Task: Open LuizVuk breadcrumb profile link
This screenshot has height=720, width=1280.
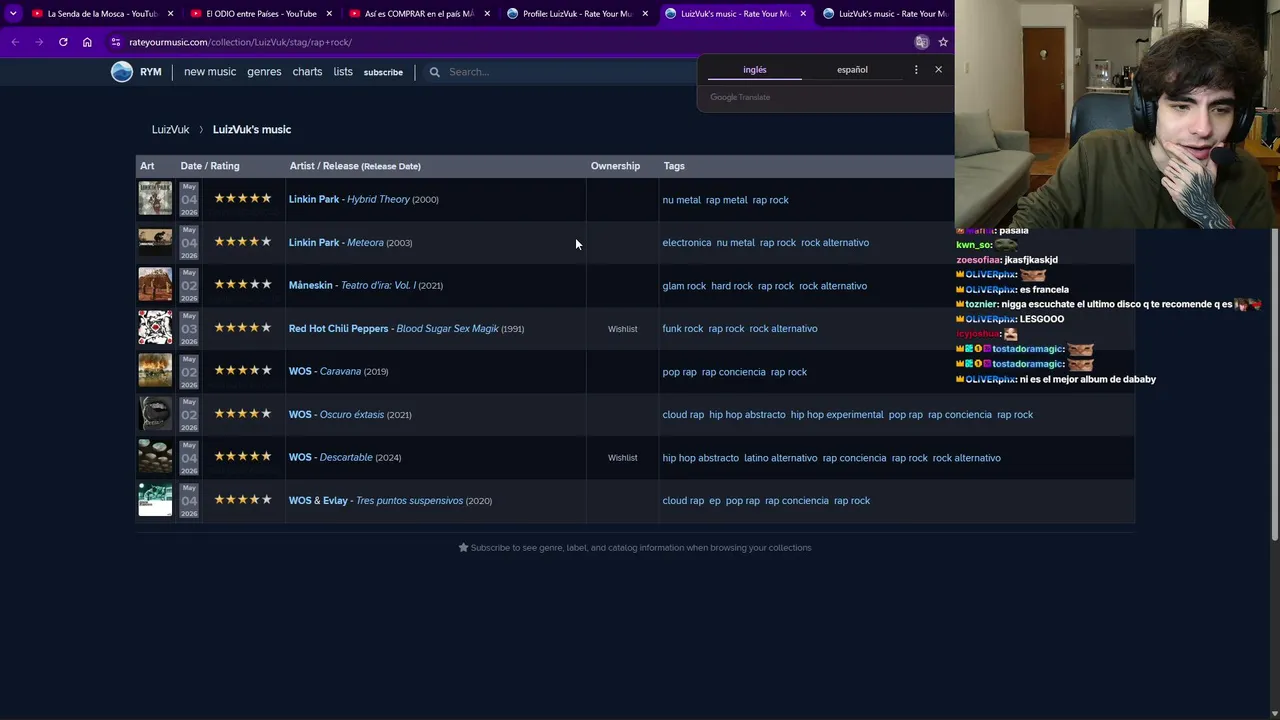Action: pos(170,129)
